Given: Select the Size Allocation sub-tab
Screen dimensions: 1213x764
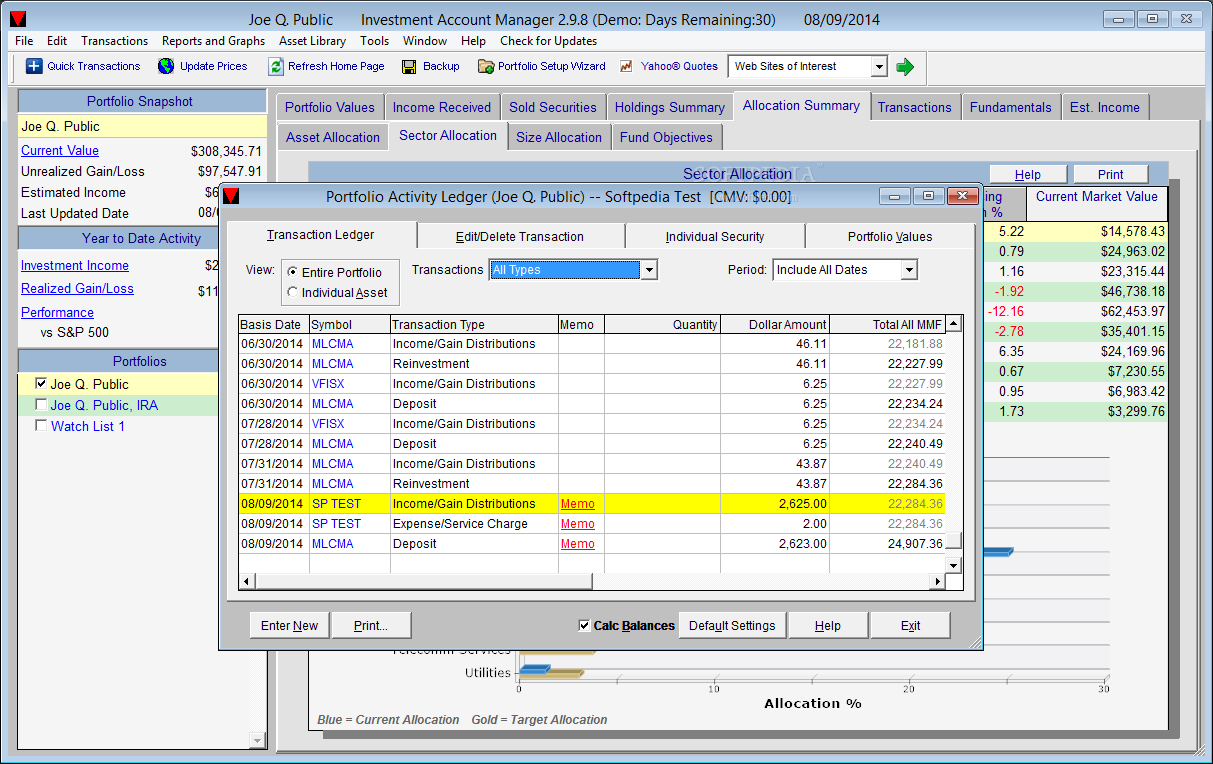Looking at the screenshot, I should click(x=559, y=137).
